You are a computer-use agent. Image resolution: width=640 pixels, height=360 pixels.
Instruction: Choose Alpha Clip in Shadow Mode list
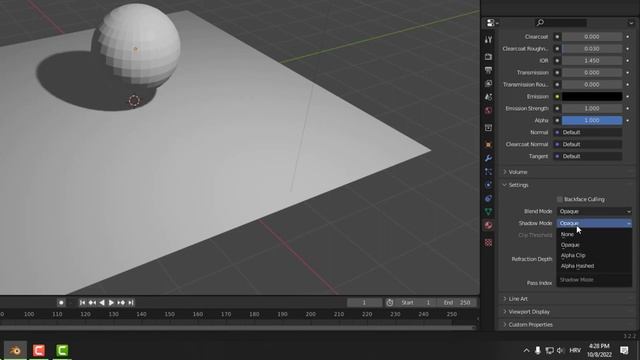(594, 256)
